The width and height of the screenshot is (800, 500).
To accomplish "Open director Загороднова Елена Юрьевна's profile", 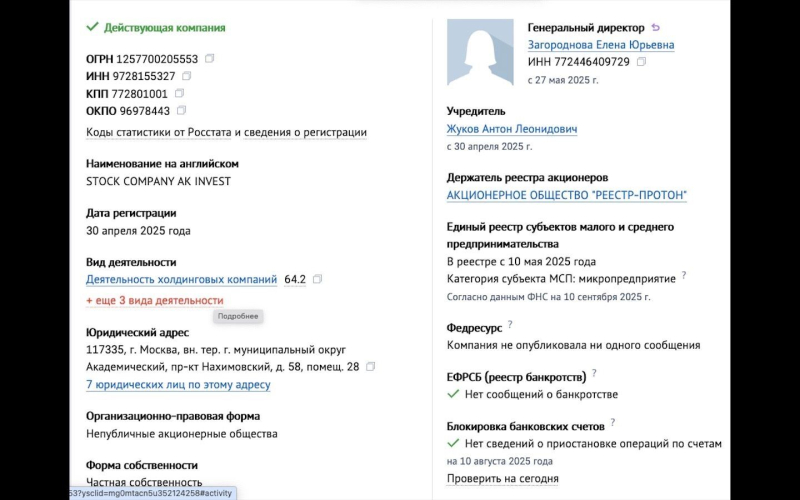I will point(601,45).
